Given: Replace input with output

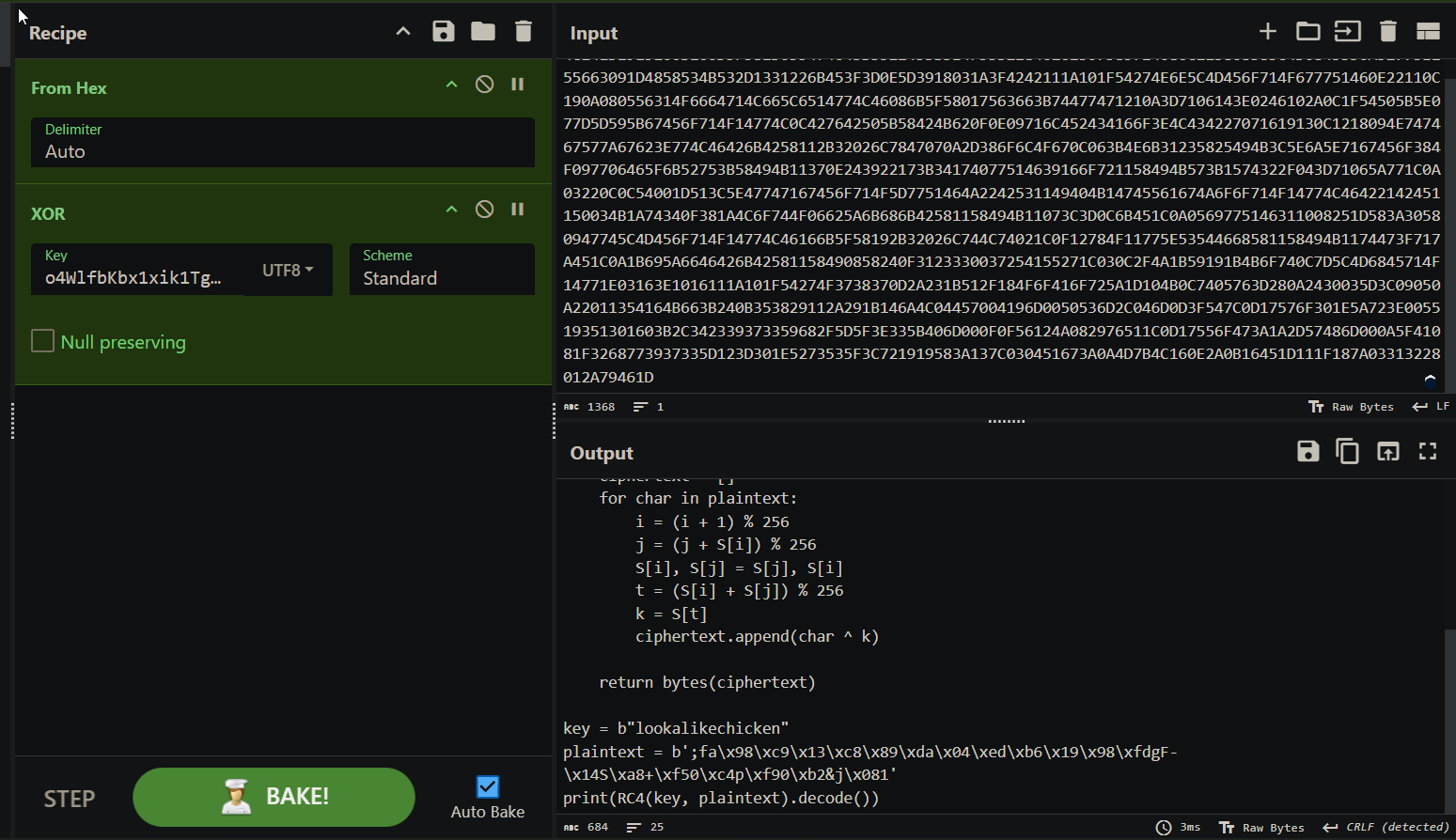Looking at the screenshot, I should 1388,452.
